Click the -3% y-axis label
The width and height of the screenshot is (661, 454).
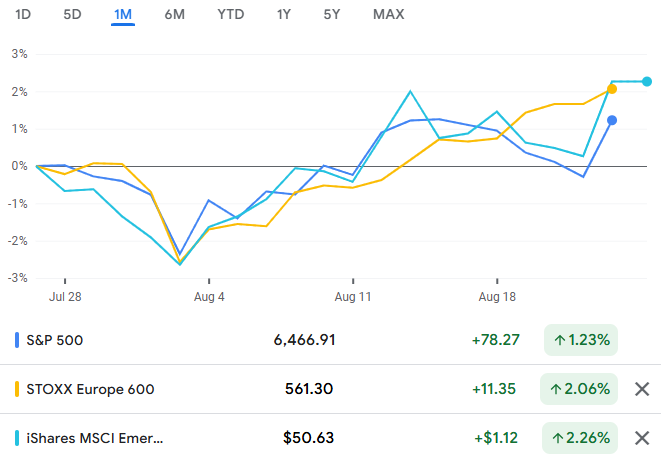(17, 278)
